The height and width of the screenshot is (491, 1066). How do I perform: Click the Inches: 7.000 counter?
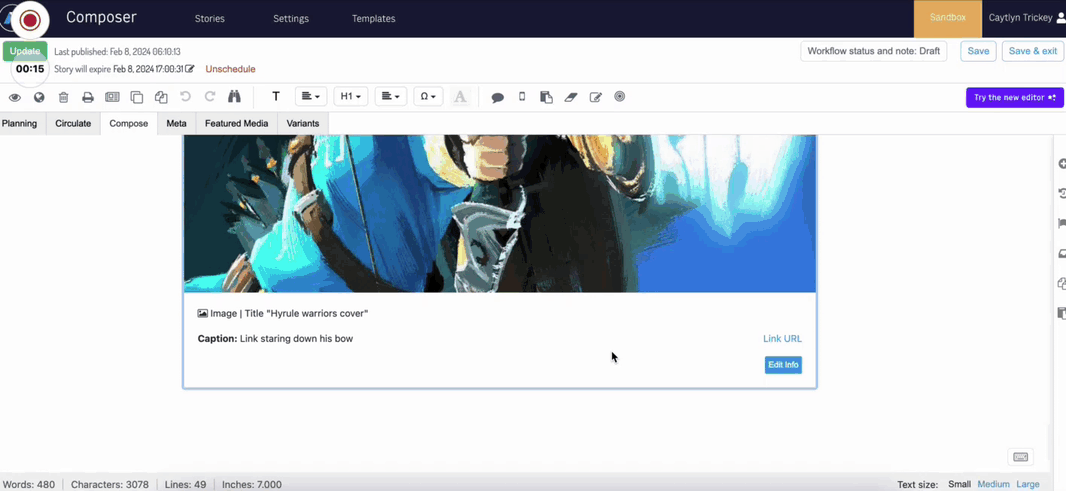pos(252,484)
